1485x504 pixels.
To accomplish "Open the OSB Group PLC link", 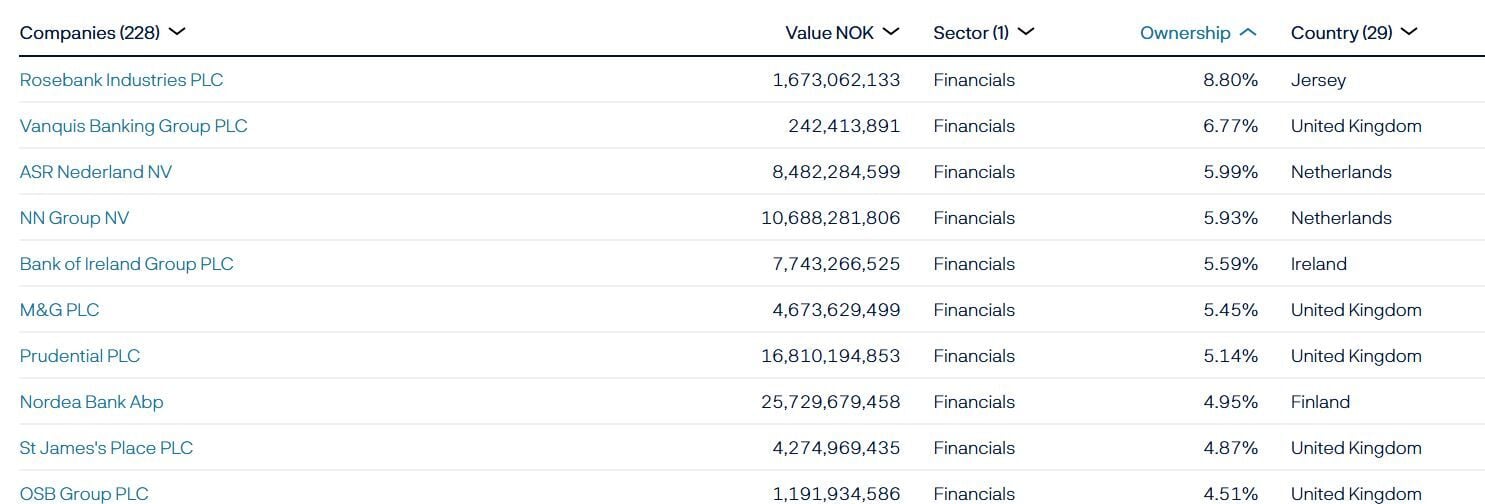I will tap(84, 494).
